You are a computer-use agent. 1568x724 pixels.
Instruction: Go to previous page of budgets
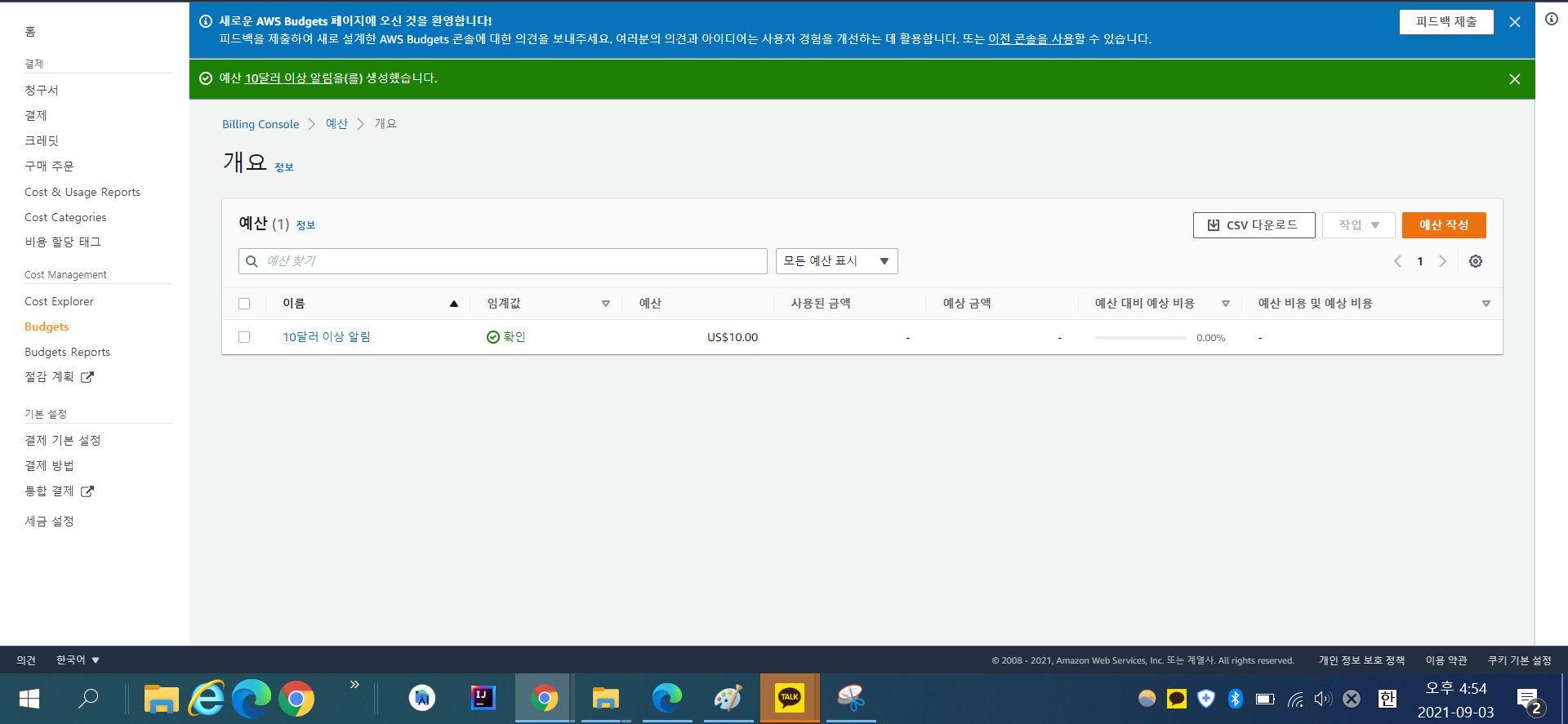[x=1397, y=261]
